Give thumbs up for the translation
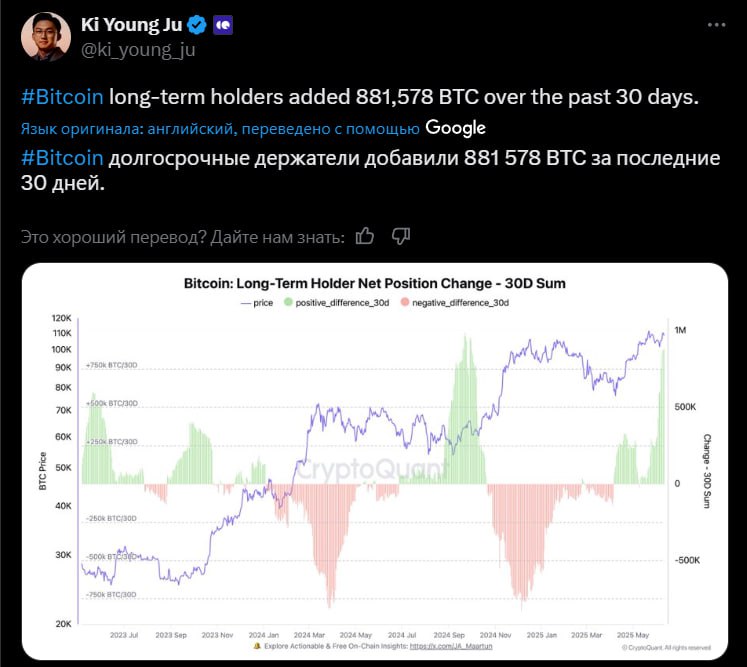 pyautogui.click(x=365, y=236)
